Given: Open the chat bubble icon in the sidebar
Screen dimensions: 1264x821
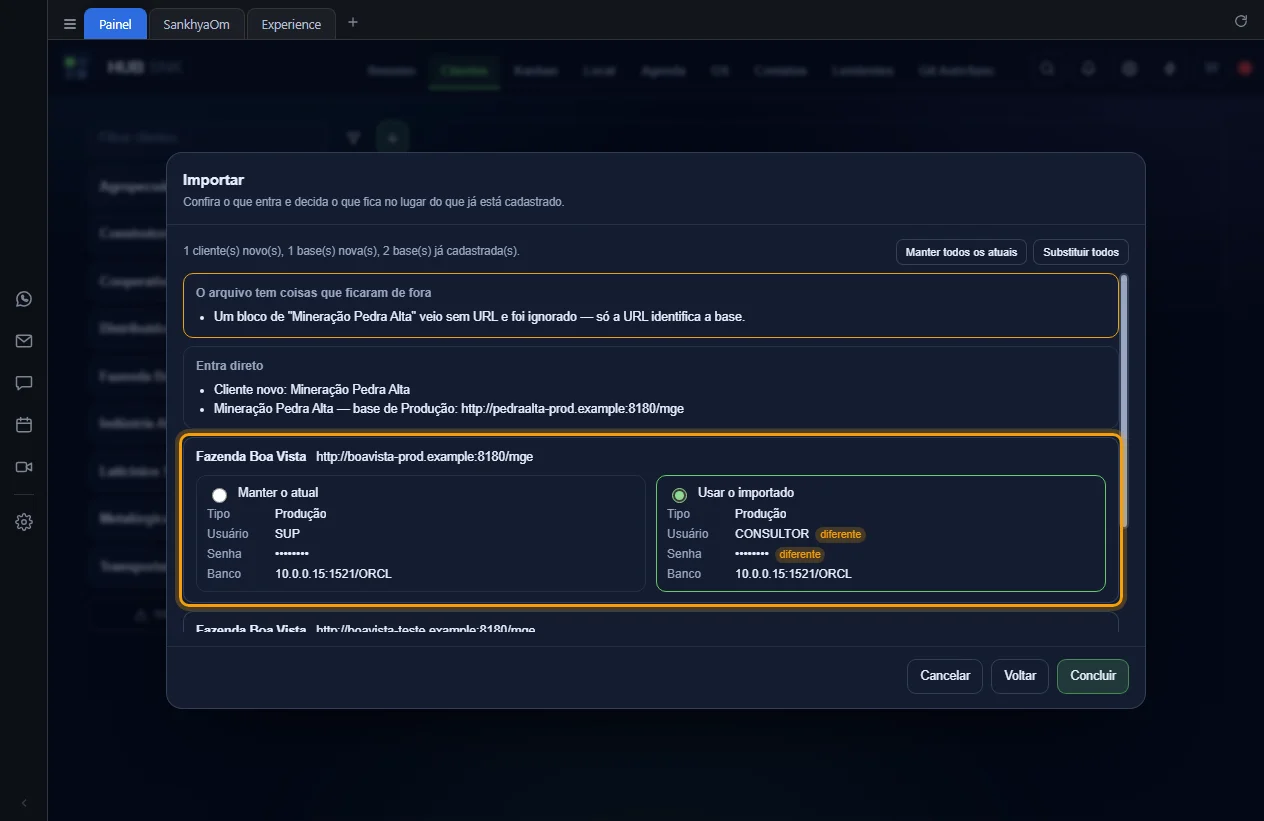Looking at the screenshot, I should [x=24, y=383].
